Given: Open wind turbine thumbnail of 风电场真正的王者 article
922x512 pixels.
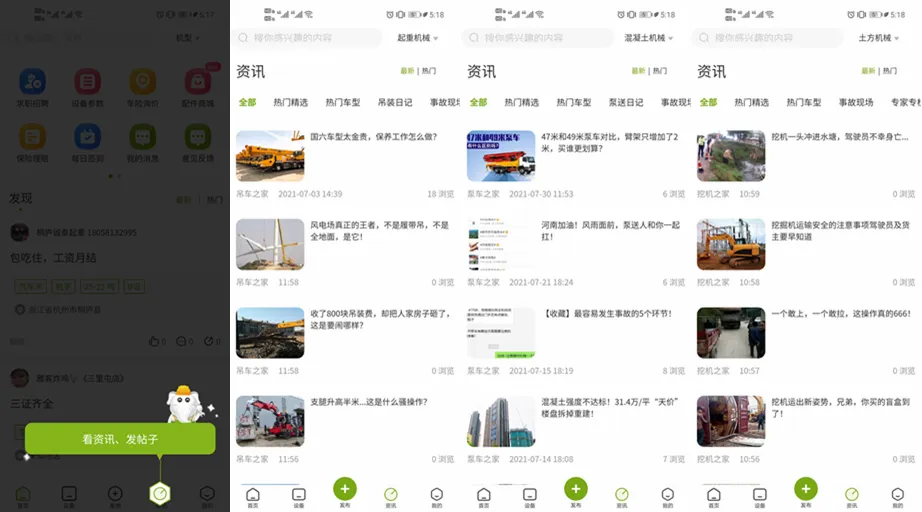Looking at the screenshot, I should tap(270, 245).
